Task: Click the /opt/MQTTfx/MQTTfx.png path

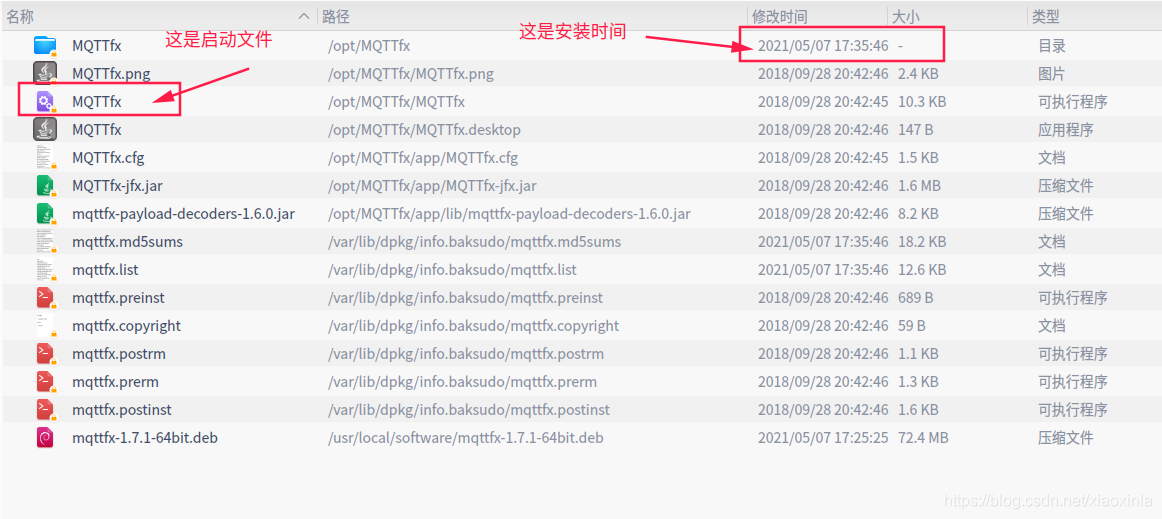Action: 411,73
